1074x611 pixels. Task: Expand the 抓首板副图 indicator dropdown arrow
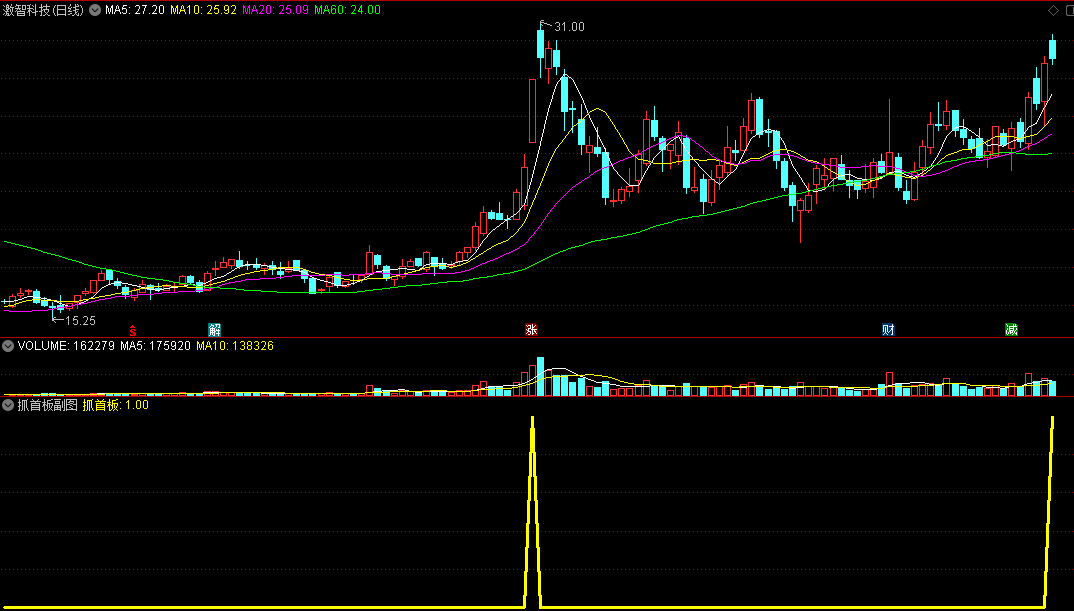8,406
